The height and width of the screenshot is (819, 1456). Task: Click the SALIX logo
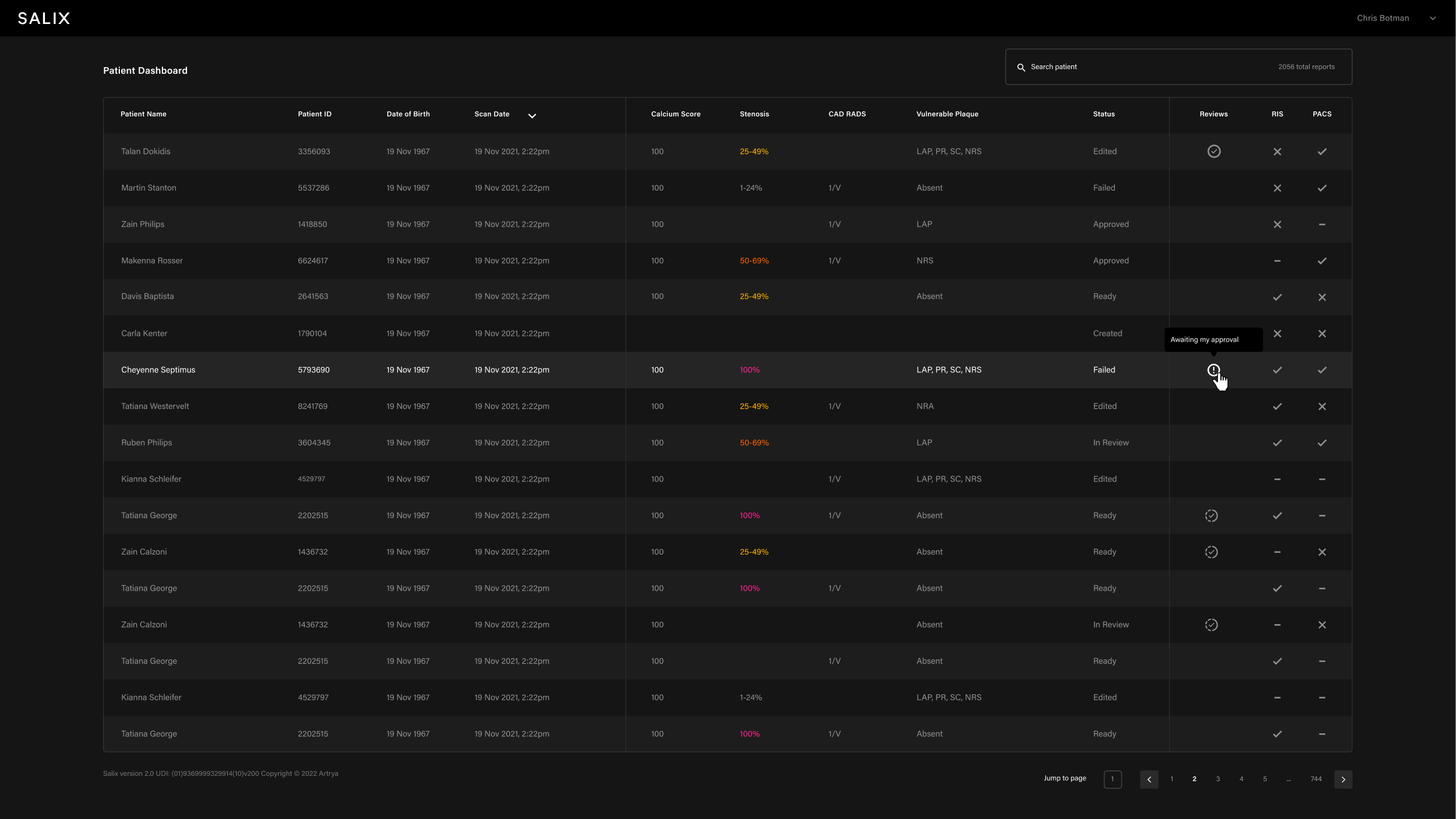(44, 19)
